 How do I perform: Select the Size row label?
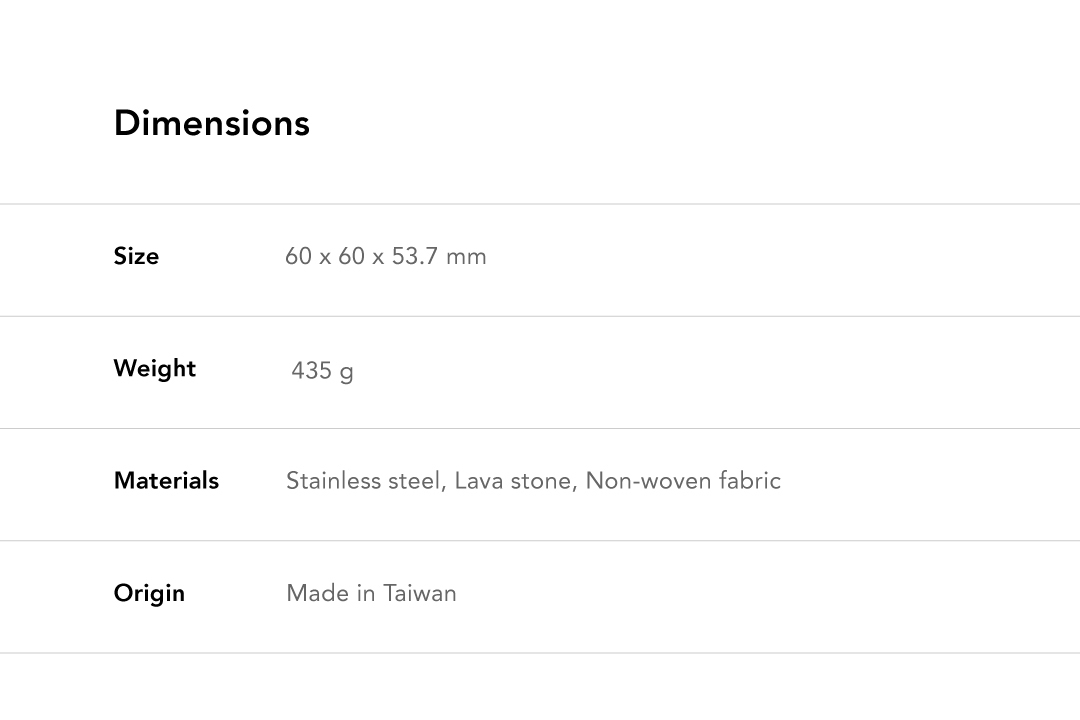pyautogui.click(x=136, y=256)
